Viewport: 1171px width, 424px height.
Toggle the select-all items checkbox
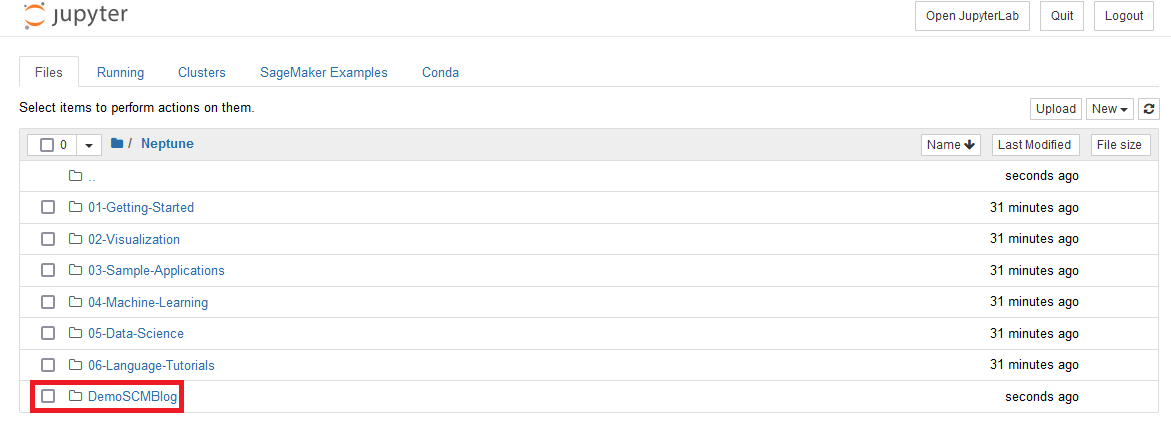pos(46,145)
